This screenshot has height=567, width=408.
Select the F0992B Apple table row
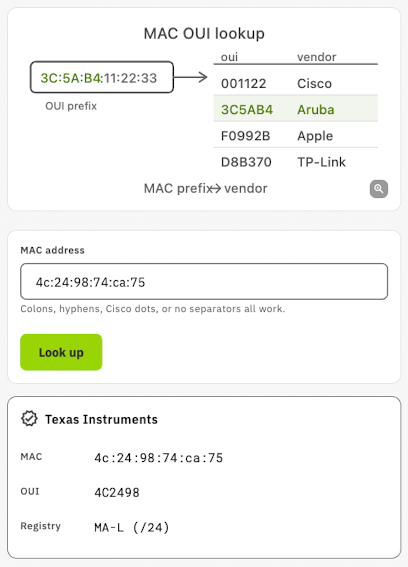(296, 135)
